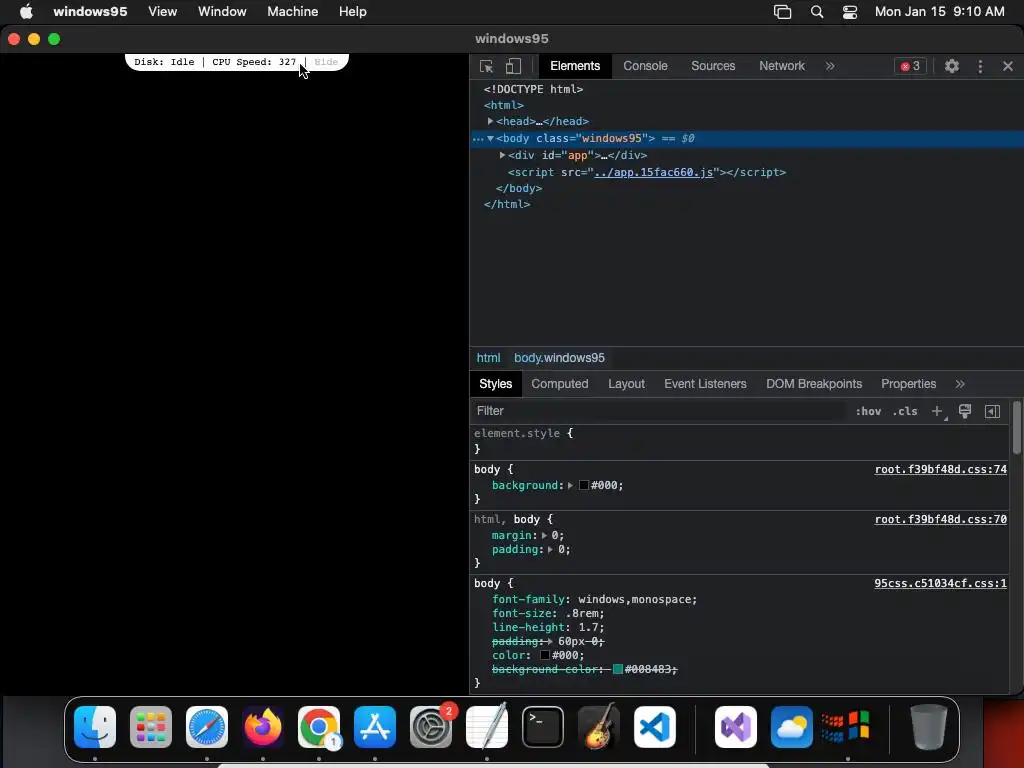The image size is (1024, 768).
Task: Open Visual Studio Code from Dock
Action: point(654,727)
